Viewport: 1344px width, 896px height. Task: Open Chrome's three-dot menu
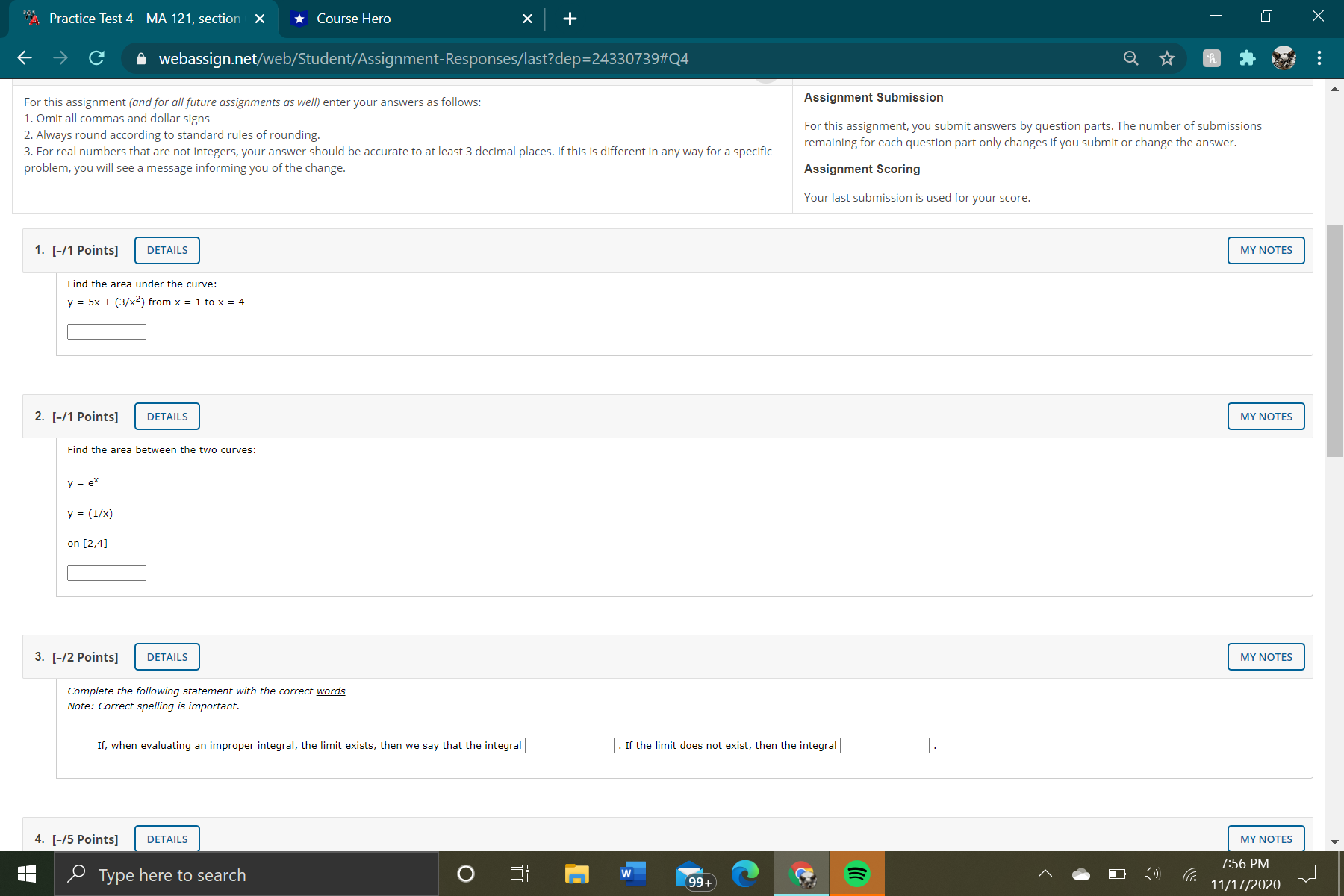click(x=1319, y=58)
